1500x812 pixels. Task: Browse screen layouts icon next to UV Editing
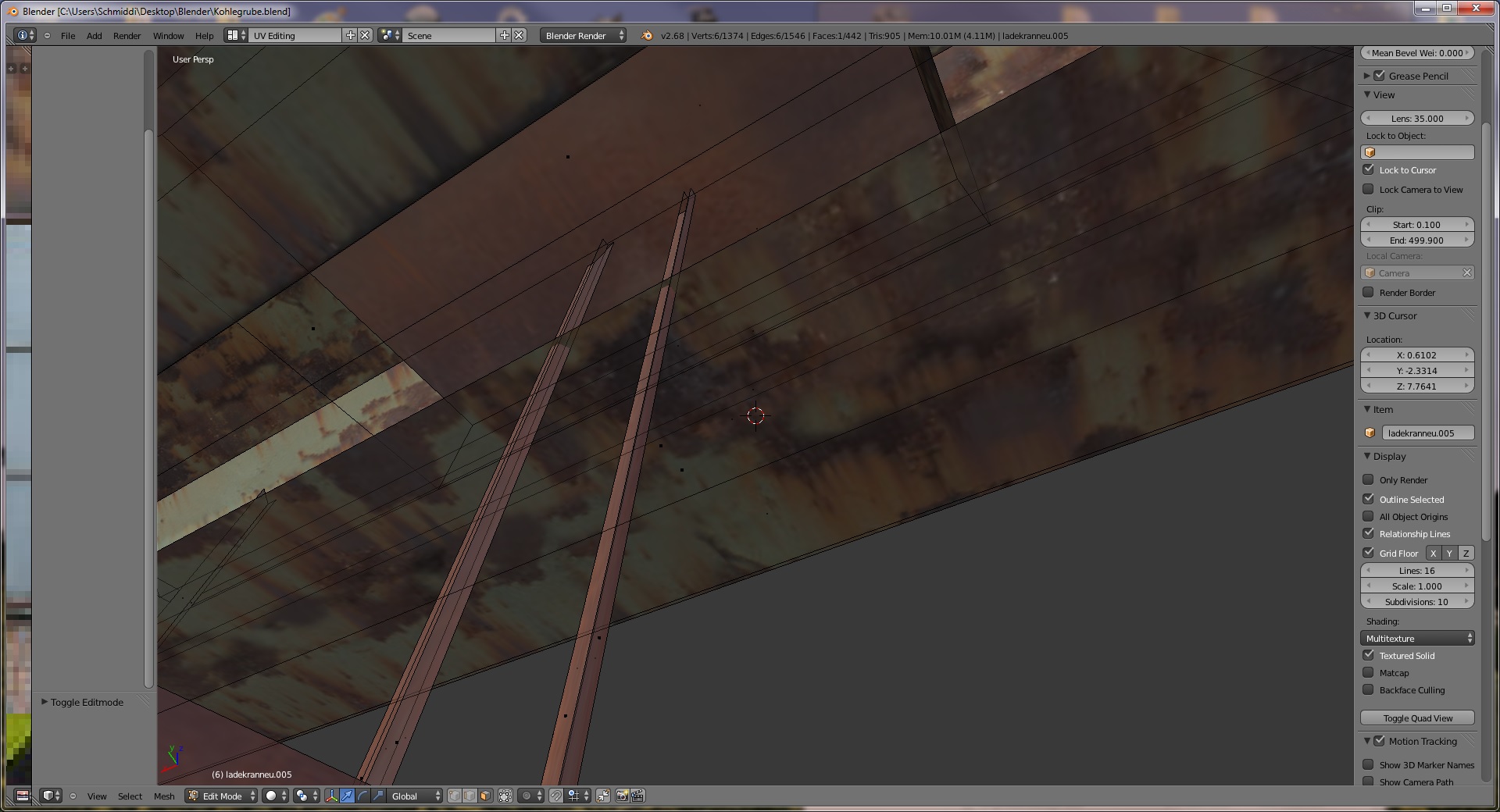click(236, 35)
